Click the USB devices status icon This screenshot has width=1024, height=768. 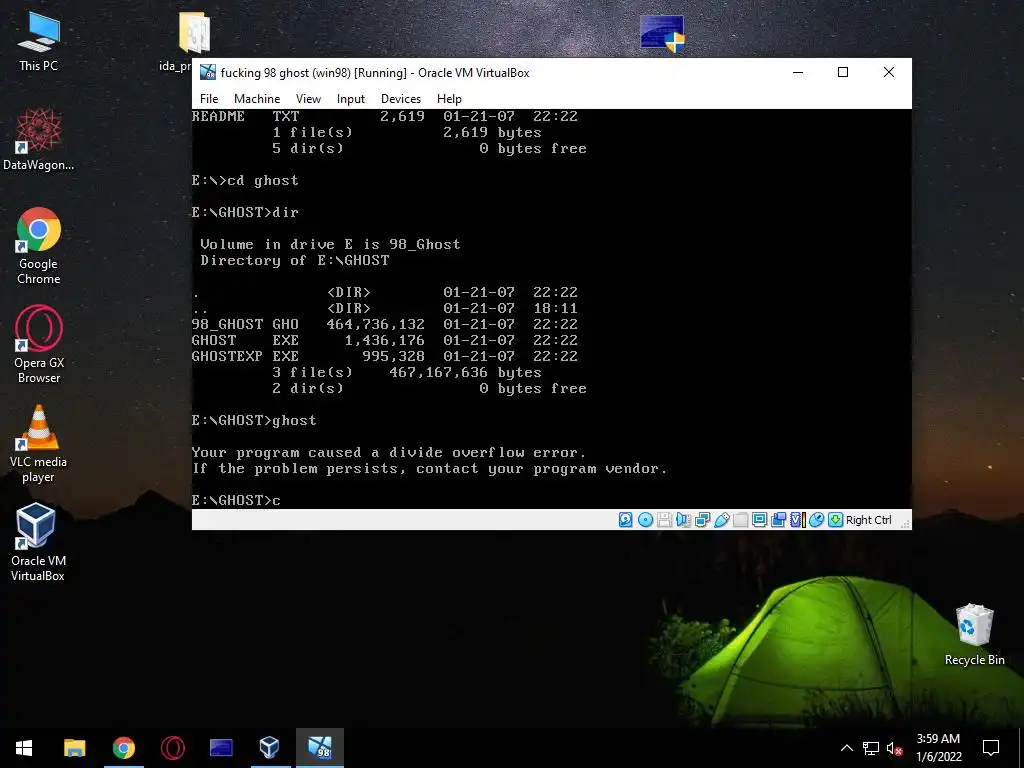[x=721, y=520]
